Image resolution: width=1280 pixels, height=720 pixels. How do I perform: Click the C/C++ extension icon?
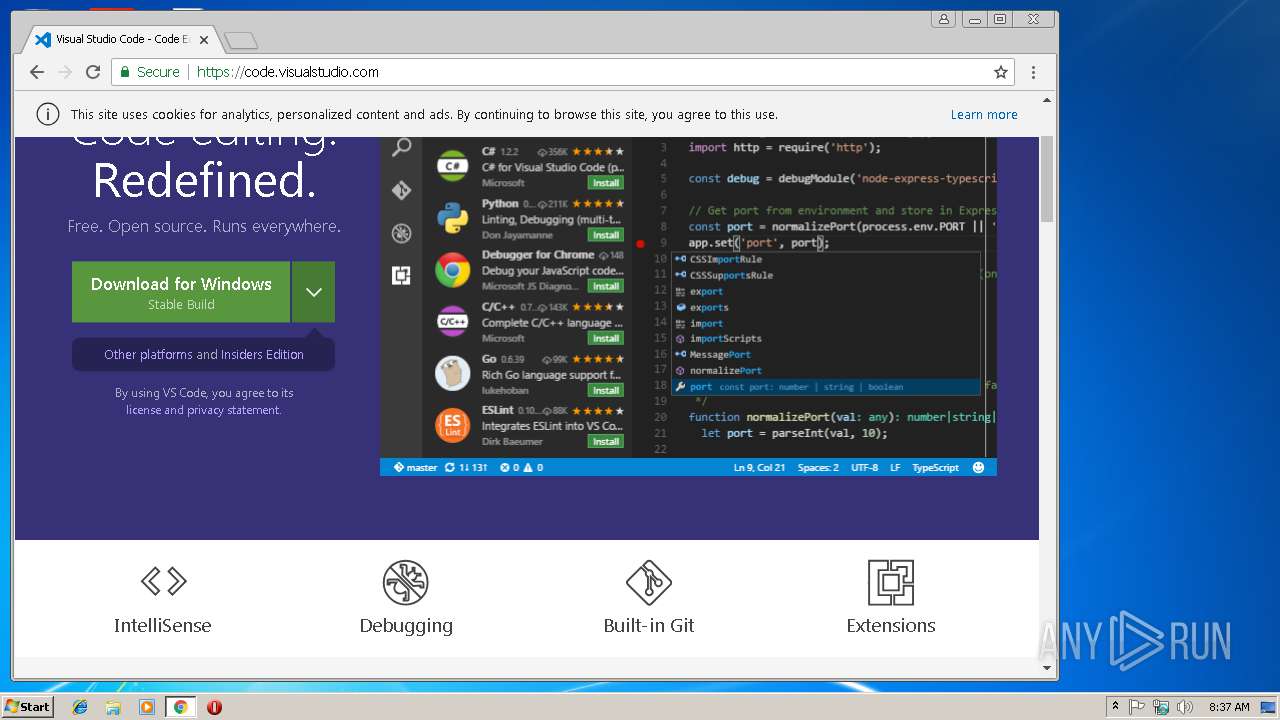coord(453,321)
